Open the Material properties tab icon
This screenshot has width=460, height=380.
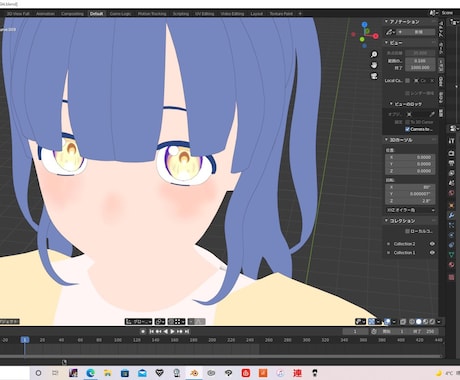coord(451,265)
